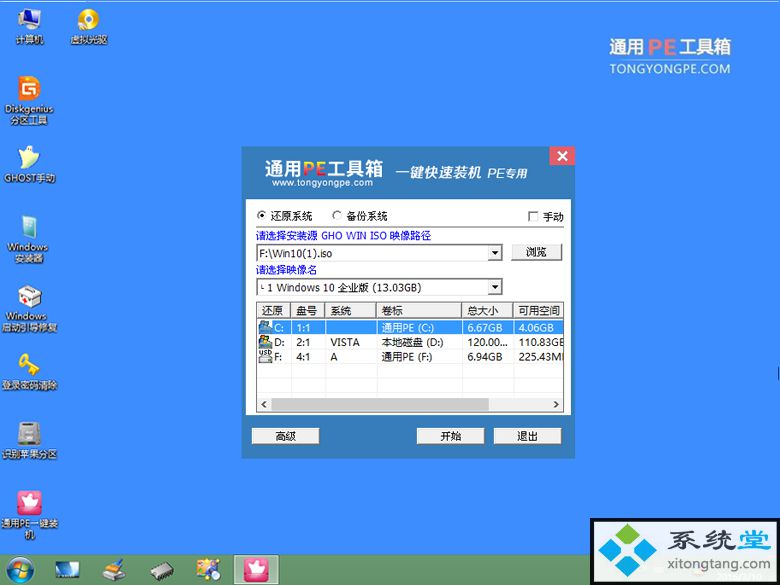Click the horizontal scrollbar thumb
The height and width of the screenshot is (585, 780).
pos(380,404)
